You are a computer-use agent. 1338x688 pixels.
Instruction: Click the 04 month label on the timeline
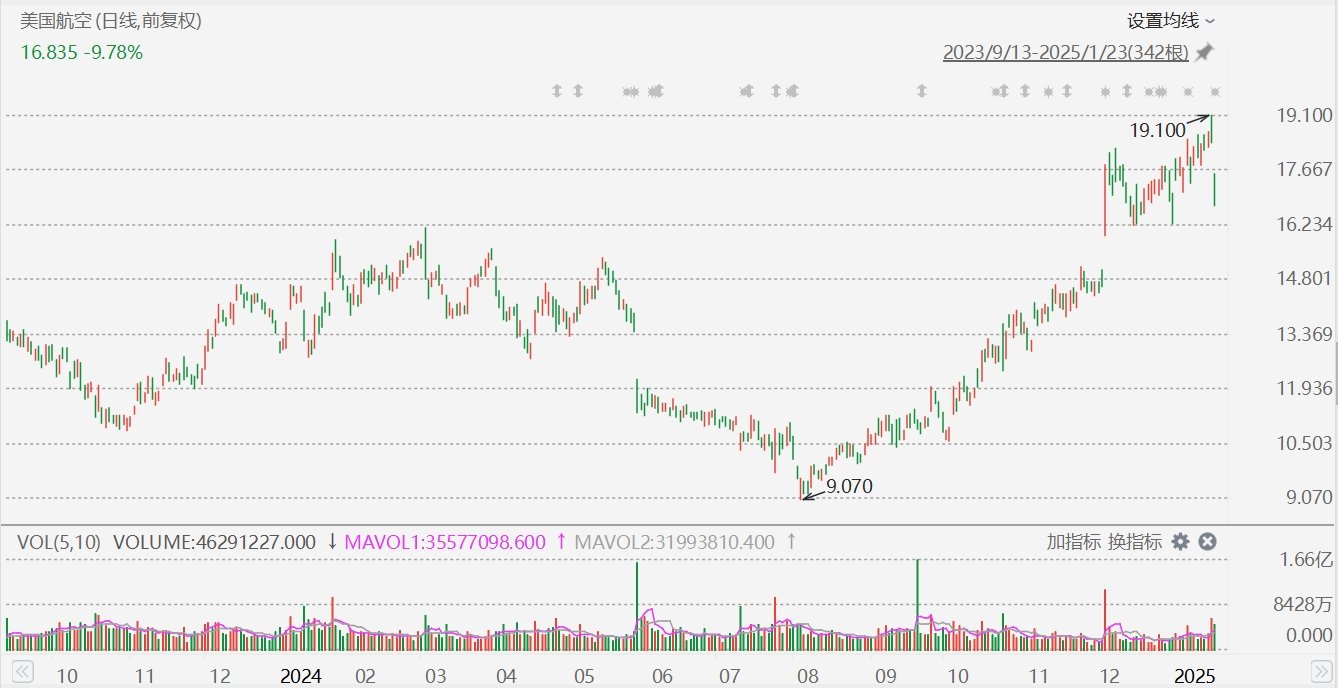(x=507, y=676)
